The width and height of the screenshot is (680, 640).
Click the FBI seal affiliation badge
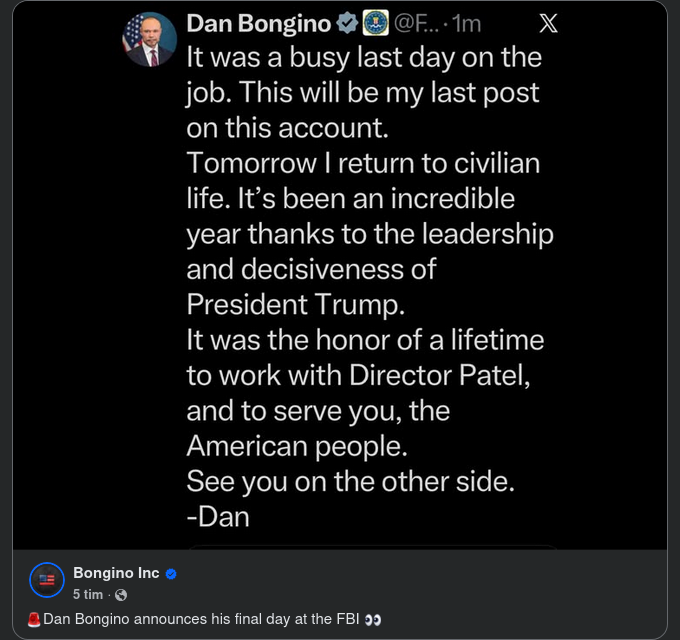click(375, 23)
